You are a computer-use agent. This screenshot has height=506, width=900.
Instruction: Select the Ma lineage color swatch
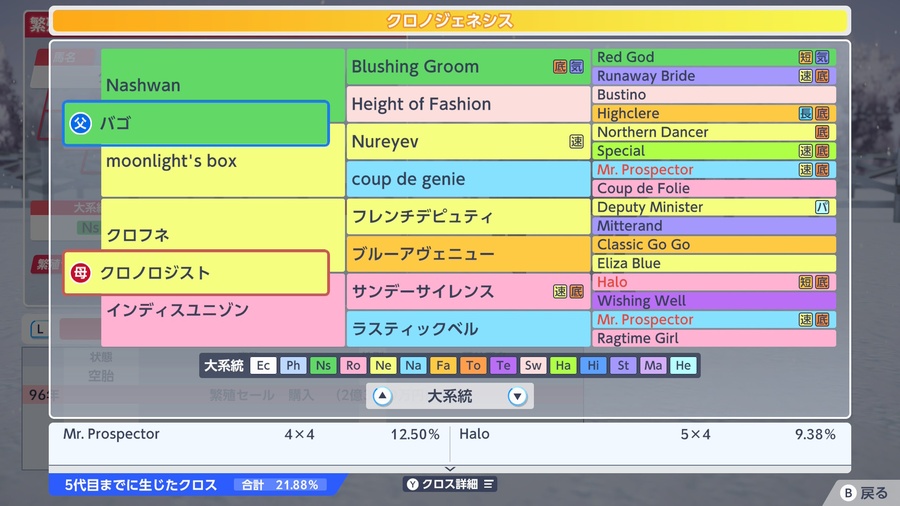pyautogui.click(x=653, y=365)
